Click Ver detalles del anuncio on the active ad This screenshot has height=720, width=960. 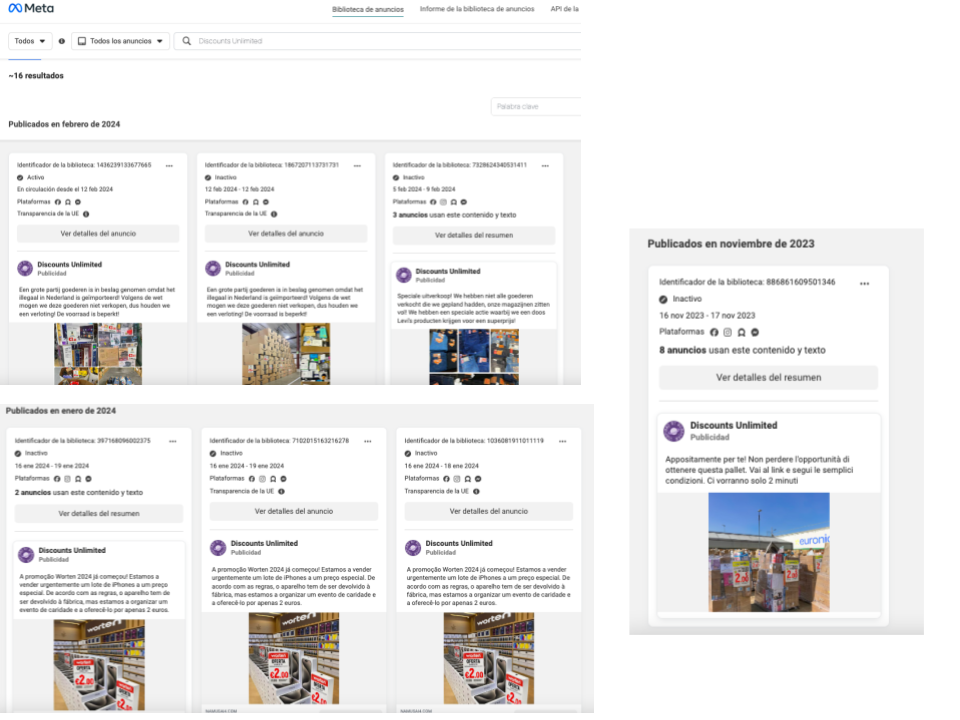pyautogui.click(x=98, y=234)
